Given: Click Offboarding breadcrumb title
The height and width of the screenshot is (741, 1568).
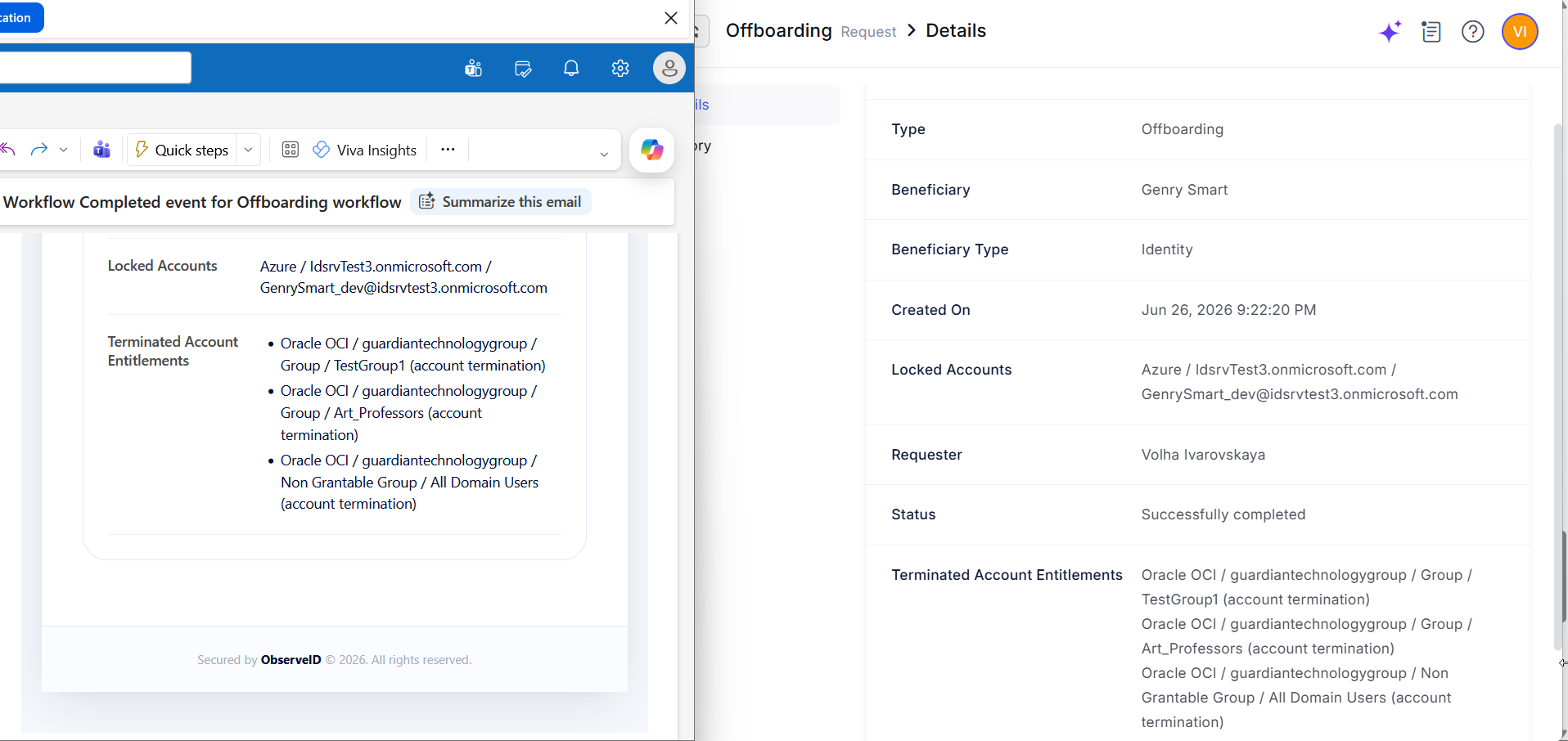Looking at the screenshot, I should coord(778,31).
